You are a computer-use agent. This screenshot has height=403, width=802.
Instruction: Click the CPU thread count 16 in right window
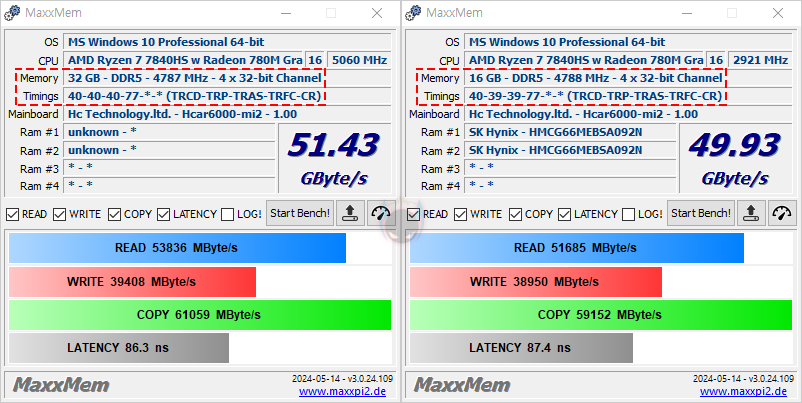[716, 60]
